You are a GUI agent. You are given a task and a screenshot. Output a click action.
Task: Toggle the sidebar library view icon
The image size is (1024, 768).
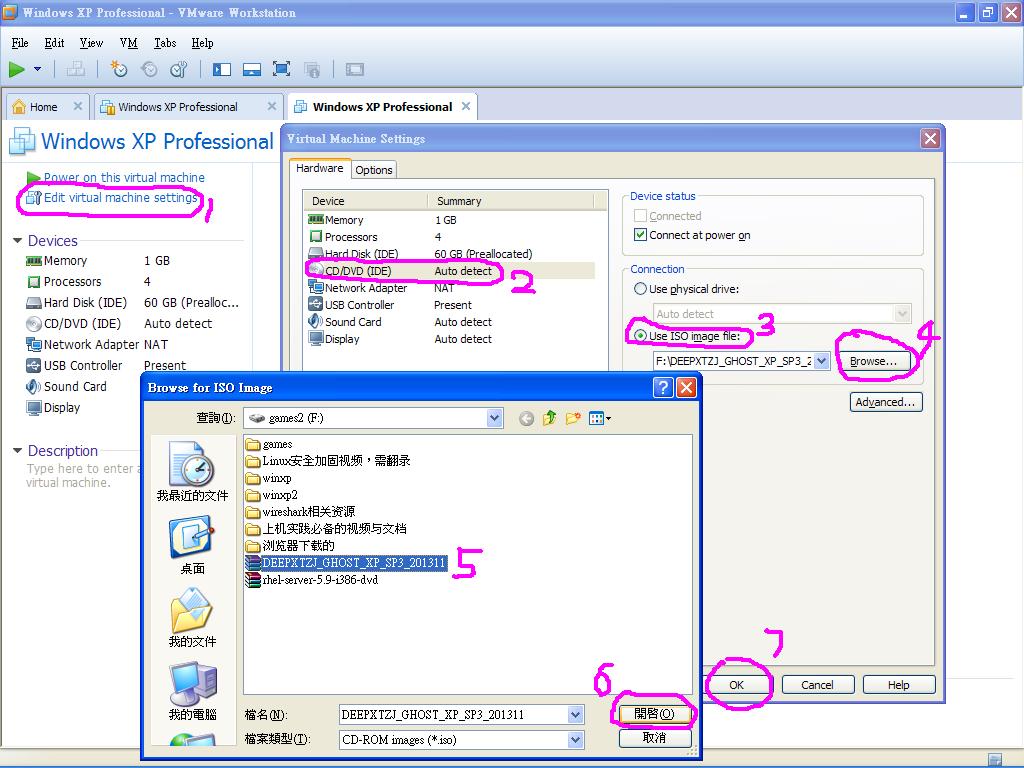click(x=222, y=69)
